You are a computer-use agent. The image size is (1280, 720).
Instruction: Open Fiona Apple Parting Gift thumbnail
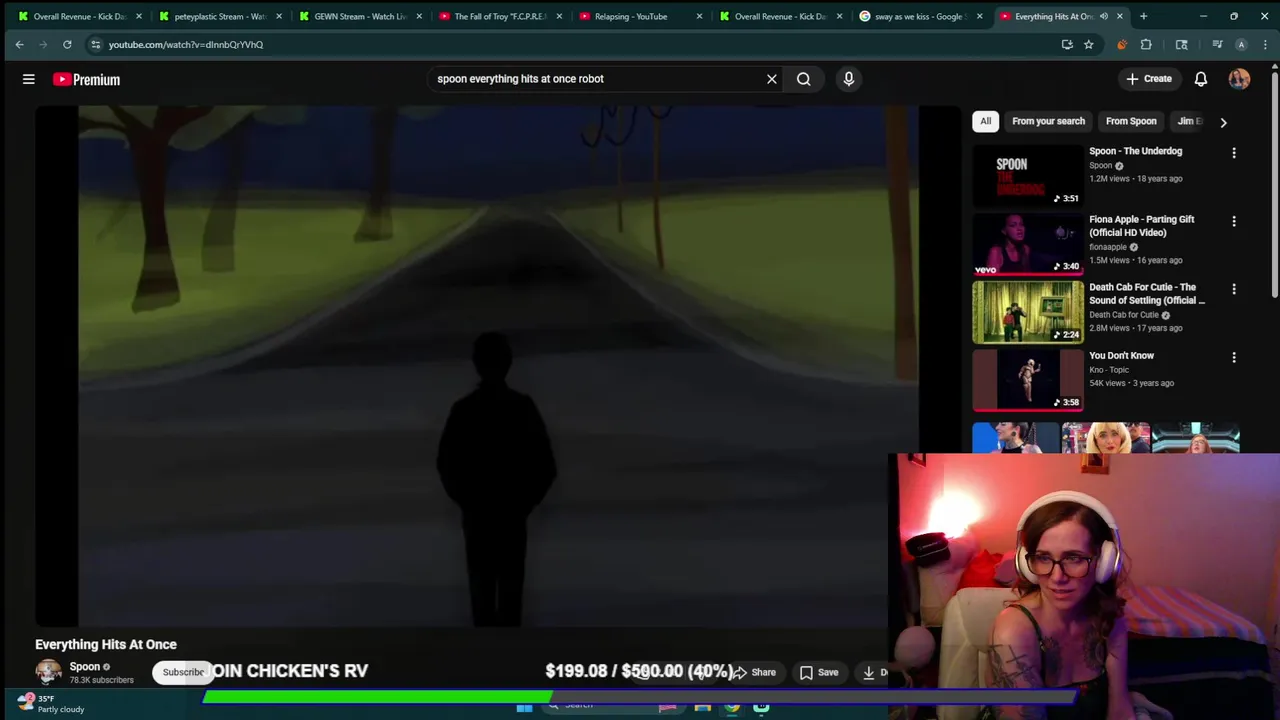coord(1028,244)
